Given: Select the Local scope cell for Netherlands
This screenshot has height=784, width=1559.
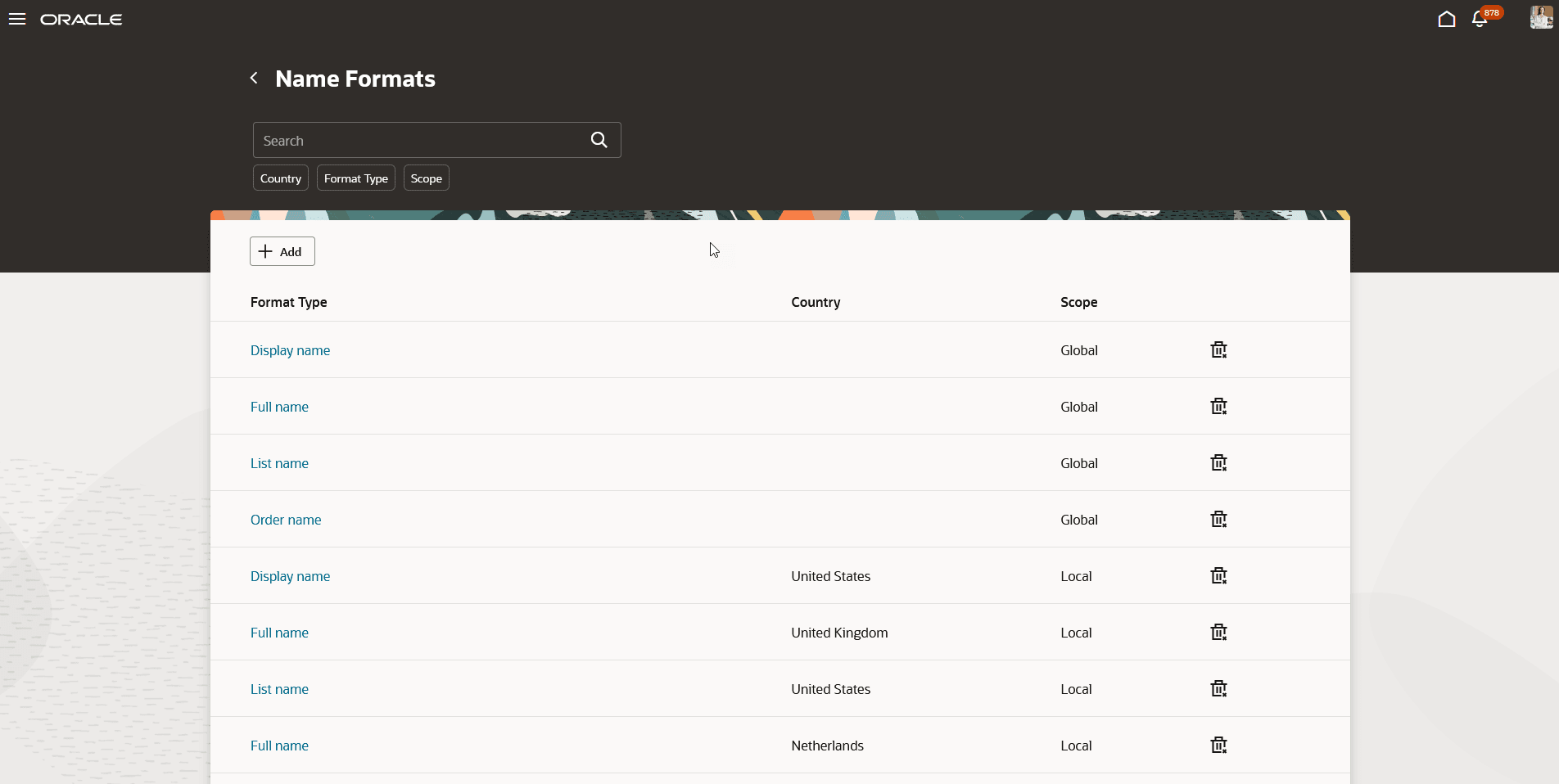Looking at the screenshot, I should tap(1076, 746).
